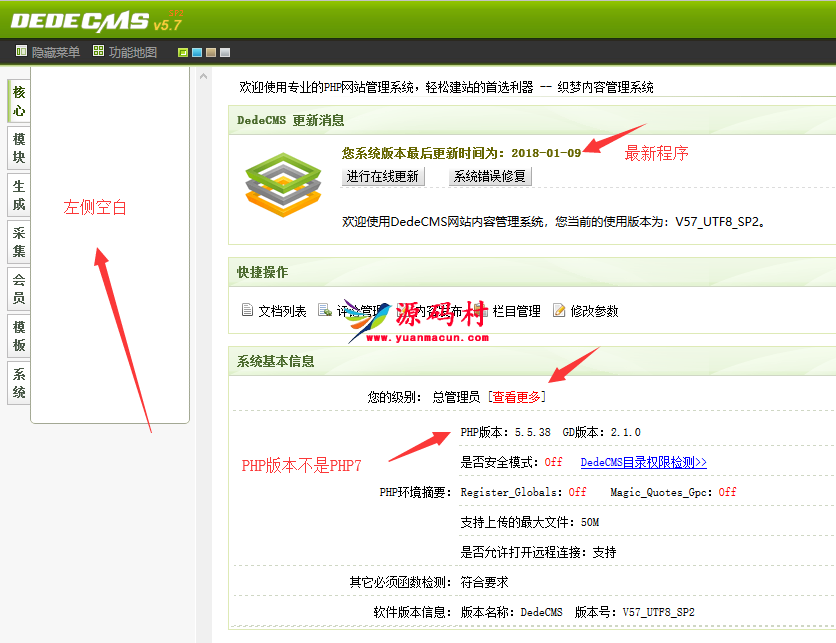Select the 生成 sidebar tab

click(x=19, y=195)
